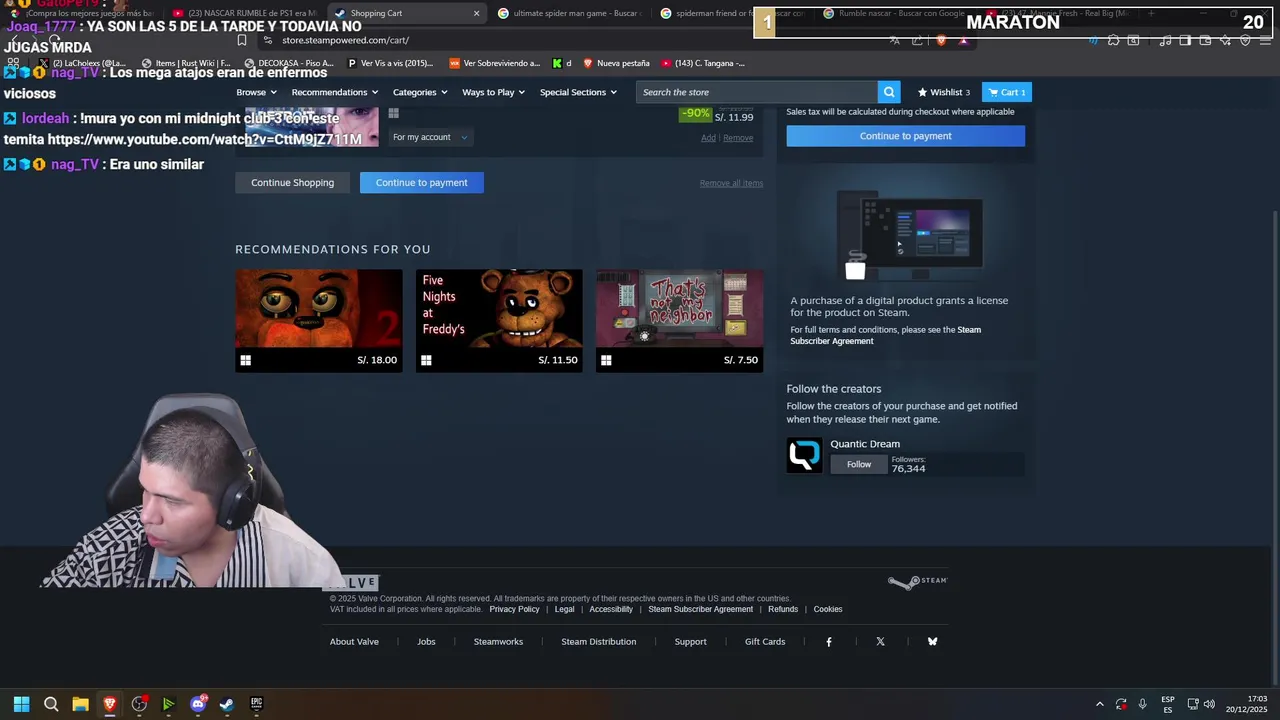Open the Gift Cards footer link
The height and width of the screenshot is (720, 1280).
point(765,642)
